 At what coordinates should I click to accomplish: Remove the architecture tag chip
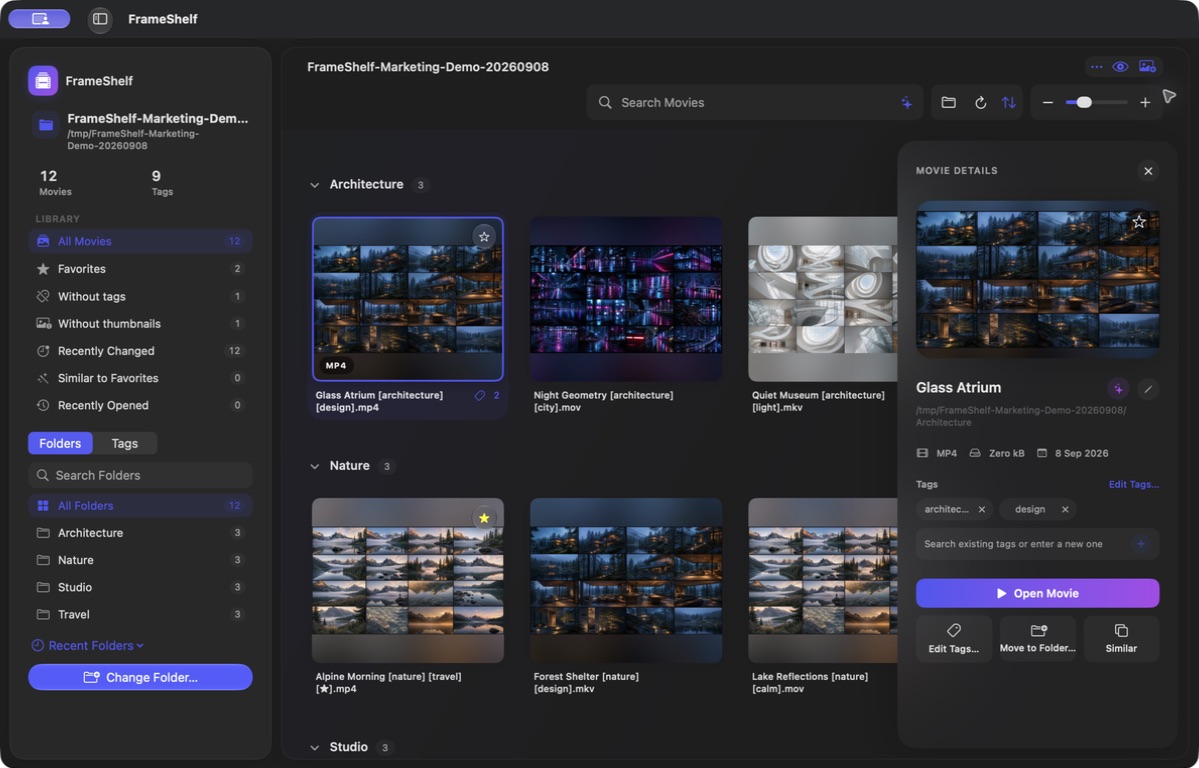pos(982,509)
